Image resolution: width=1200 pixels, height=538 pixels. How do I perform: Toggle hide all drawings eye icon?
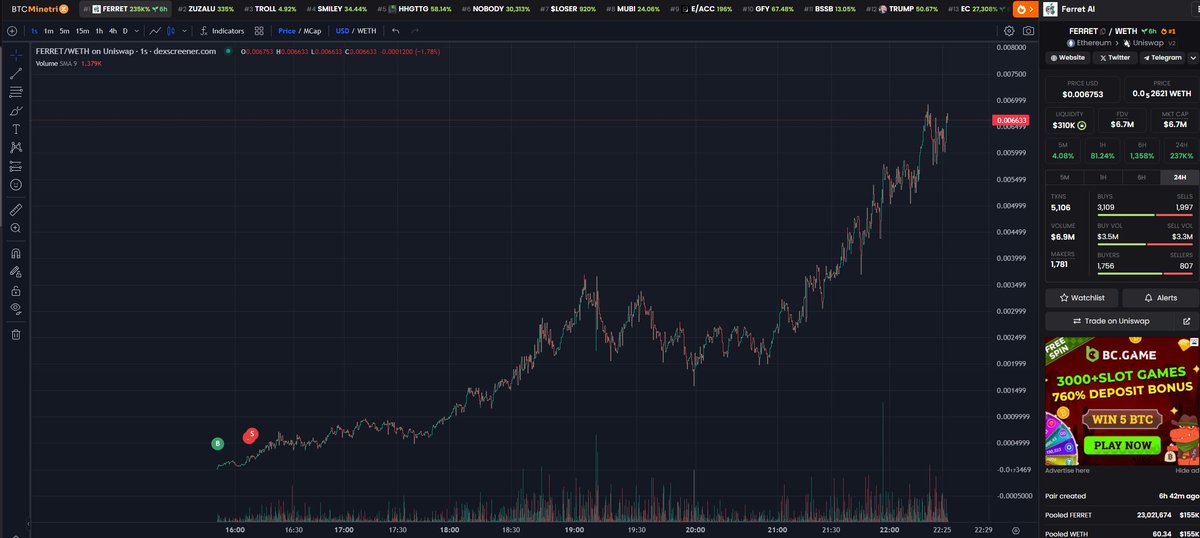[16, 309]
